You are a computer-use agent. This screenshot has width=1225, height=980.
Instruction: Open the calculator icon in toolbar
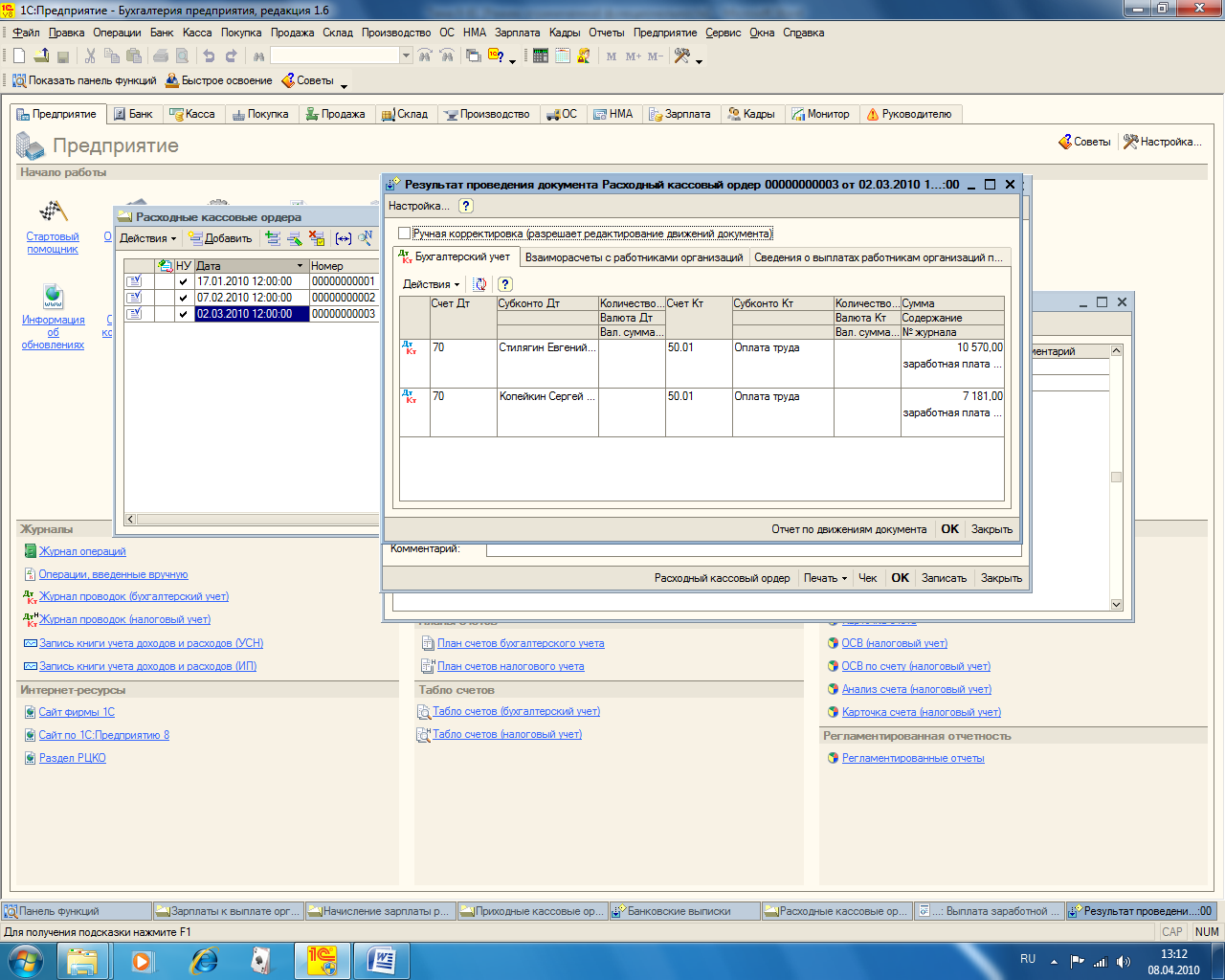pyautogui.click(x=541, y=56)
